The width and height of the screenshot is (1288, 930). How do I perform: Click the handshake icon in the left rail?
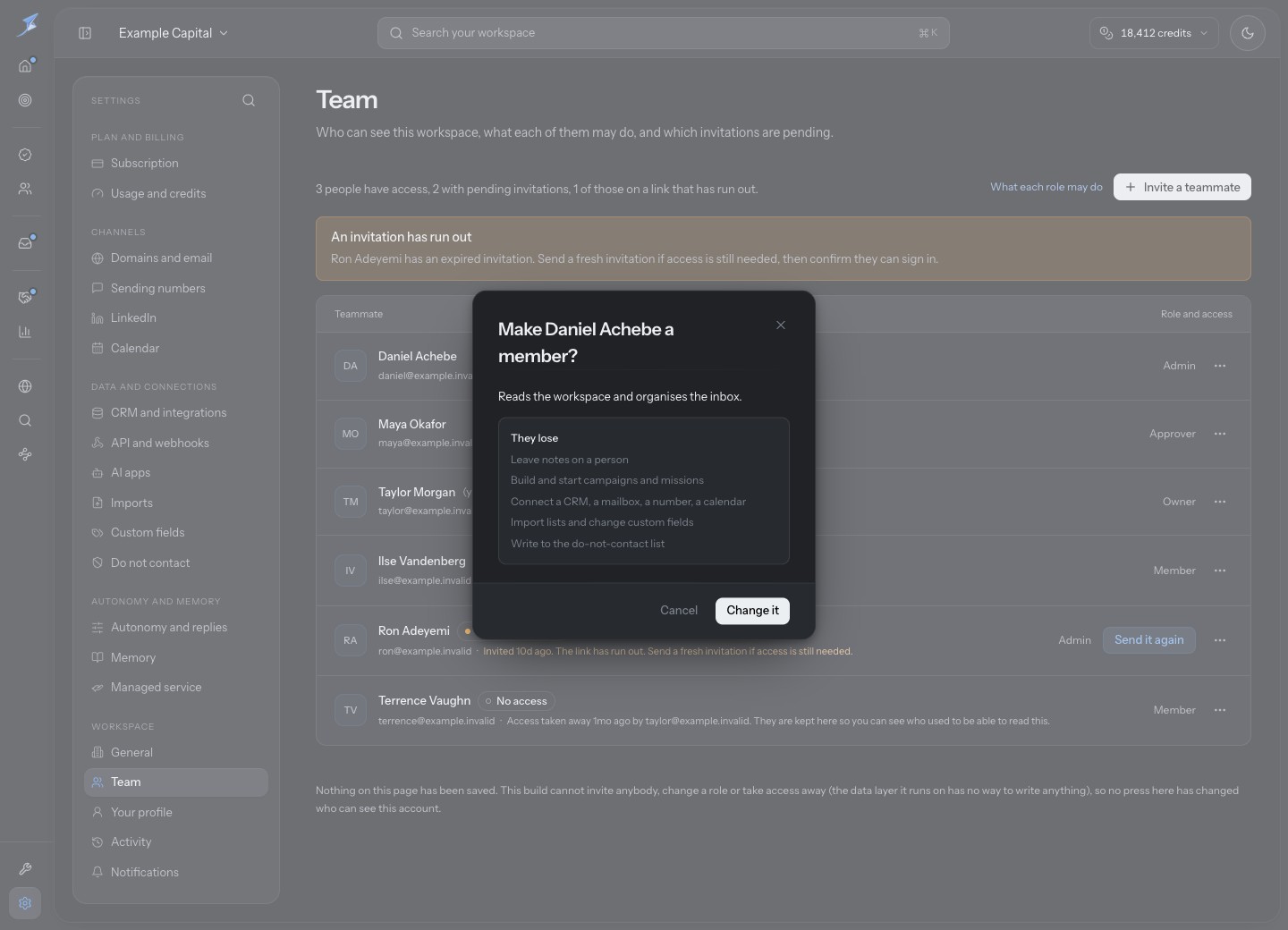point(25,298)
